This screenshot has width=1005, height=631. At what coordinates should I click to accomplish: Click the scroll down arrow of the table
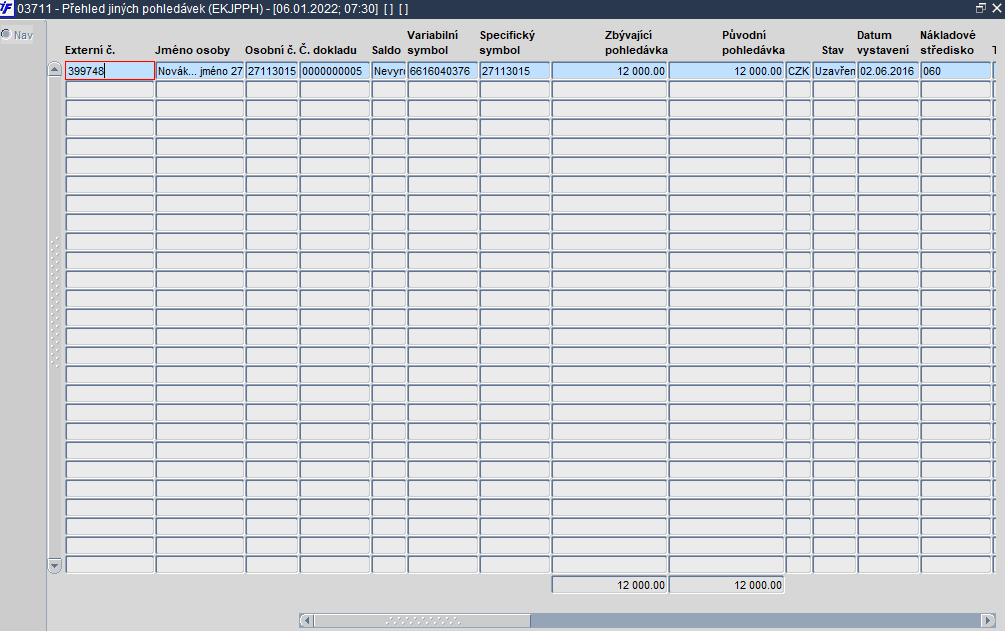pos(54,565)
